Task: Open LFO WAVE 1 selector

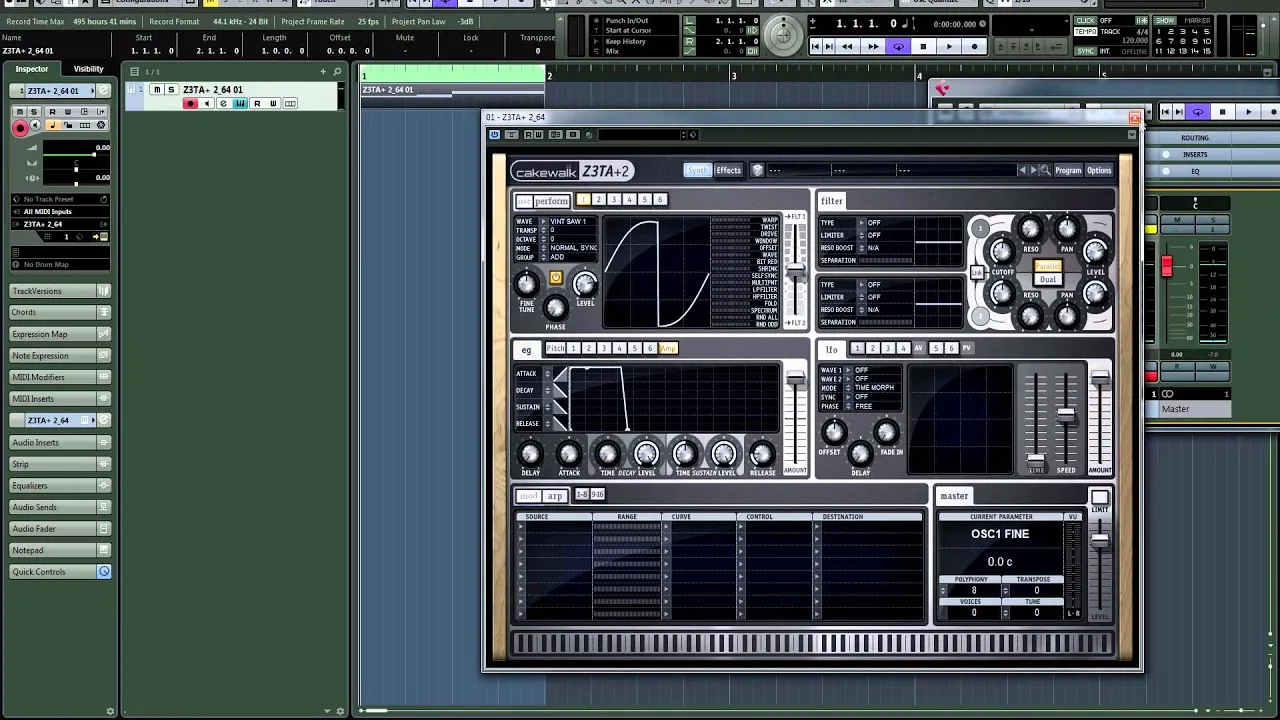Action: point(876,371)
